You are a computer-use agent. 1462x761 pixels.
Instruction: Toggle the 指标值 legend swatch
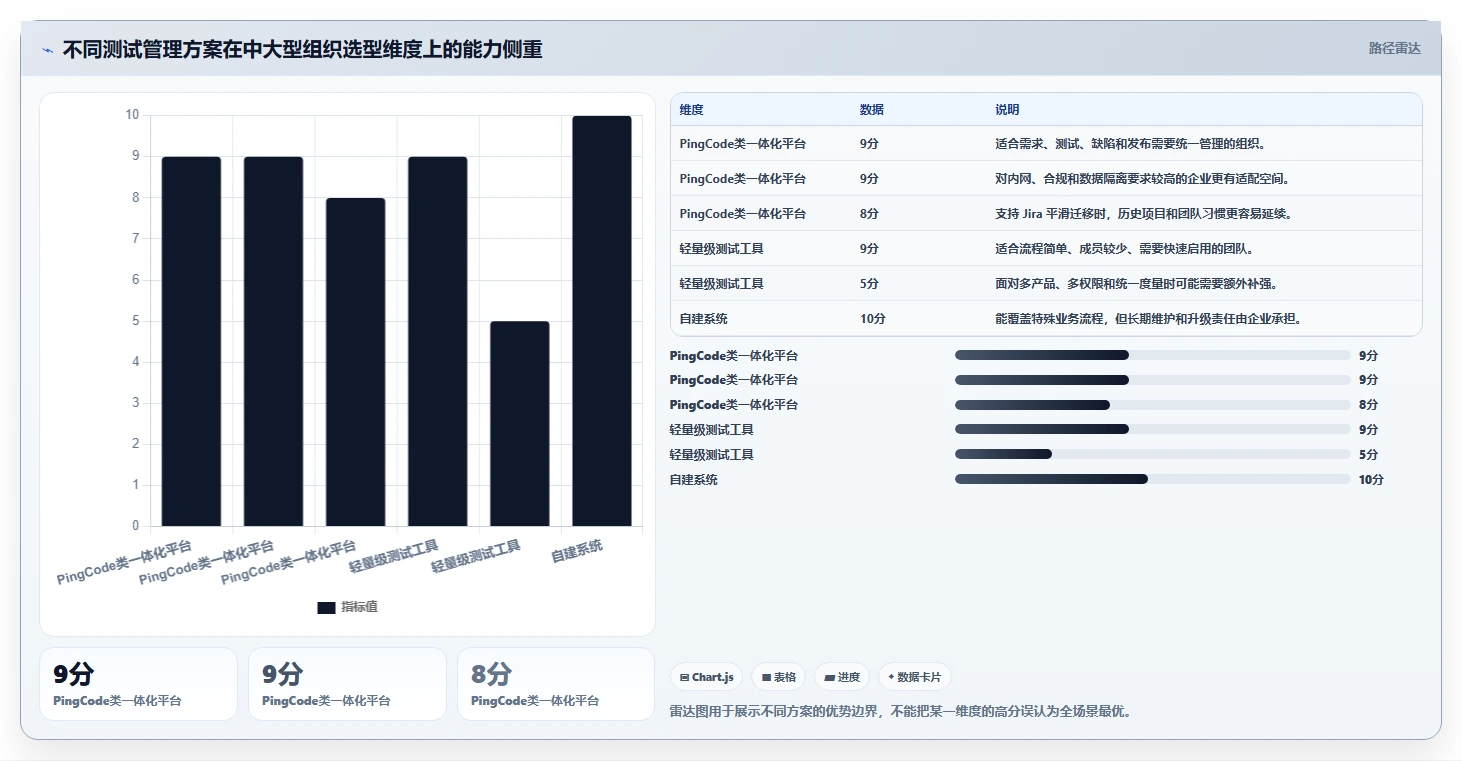(x=326, y=607)
